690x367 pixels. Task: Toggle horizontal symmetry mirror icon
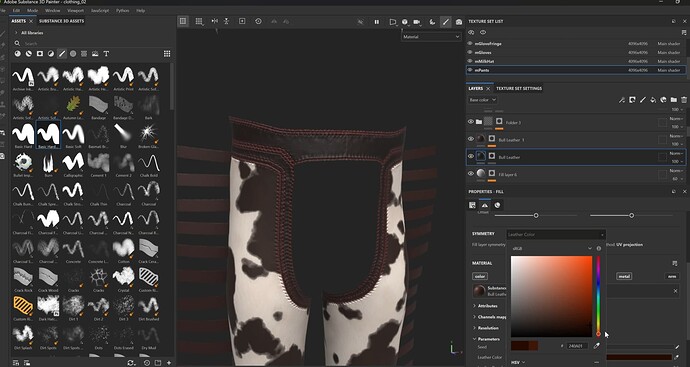pyautogui.click(x=214, y=21)
